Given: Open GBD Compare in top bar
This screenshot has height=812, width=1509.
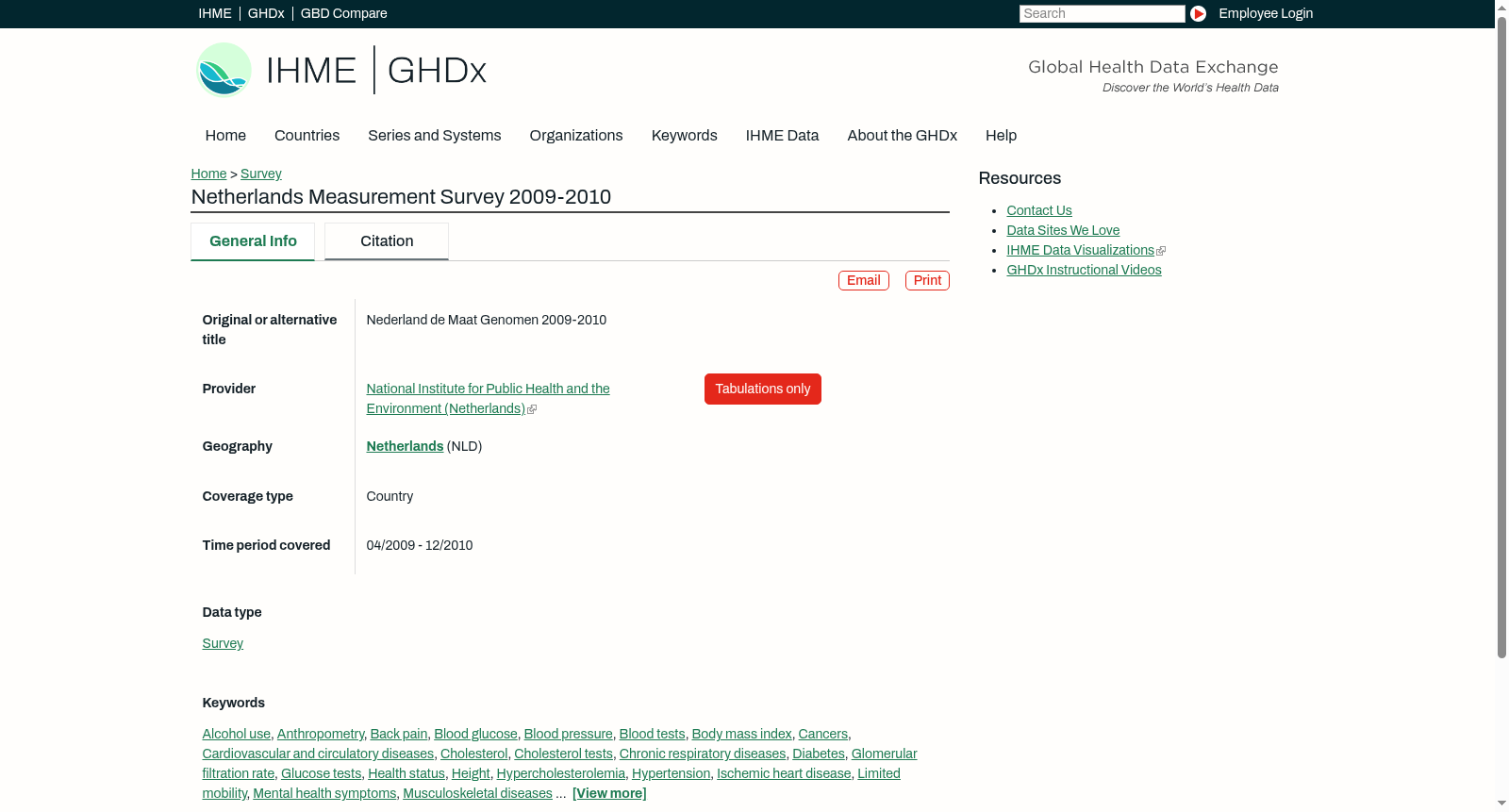Looking at the screenshot, I should (344, 13).
